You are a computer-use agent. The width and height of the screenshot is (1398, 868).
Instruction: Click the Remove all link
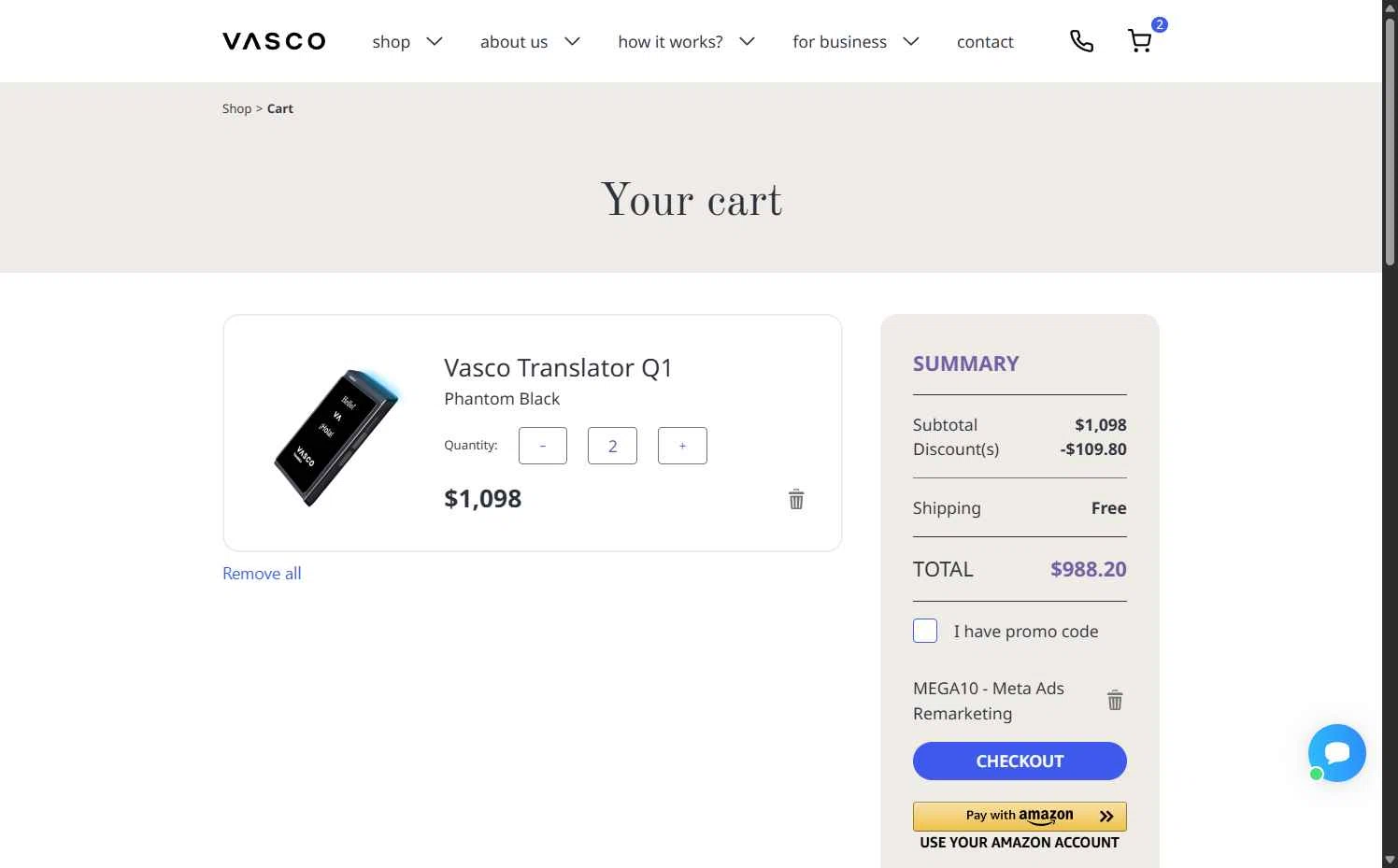(x=262, y=574)
